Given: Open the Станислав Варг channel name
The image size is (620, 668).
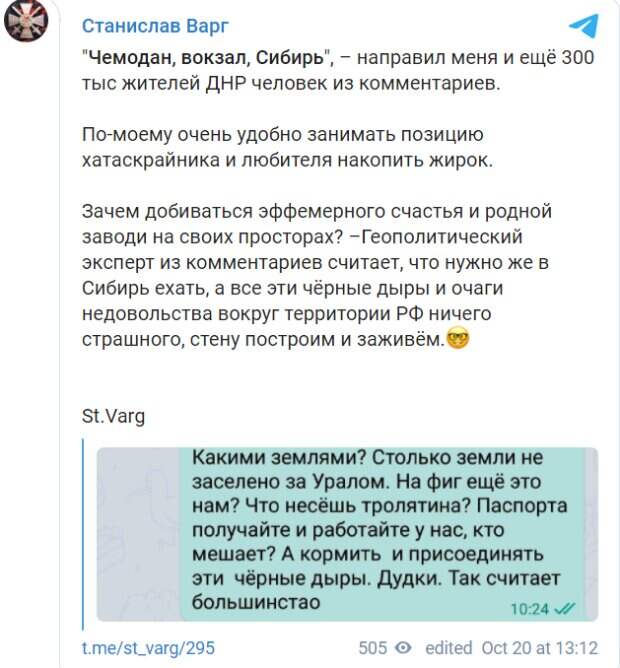Looking at the screenshot, I should coord(153,24).
